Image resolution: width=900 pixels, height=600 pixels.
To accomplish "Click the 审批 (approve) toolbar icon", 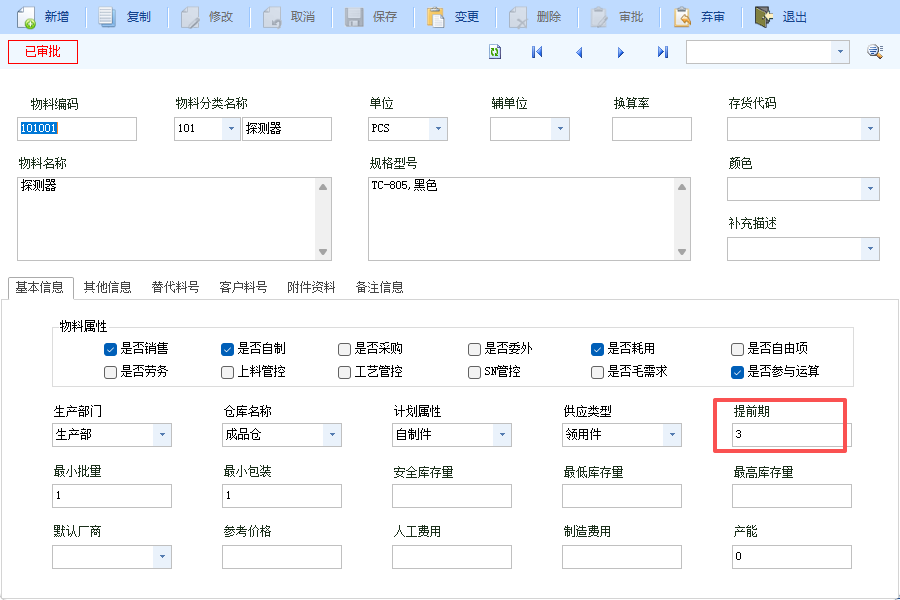I will (x=599, y=17).
